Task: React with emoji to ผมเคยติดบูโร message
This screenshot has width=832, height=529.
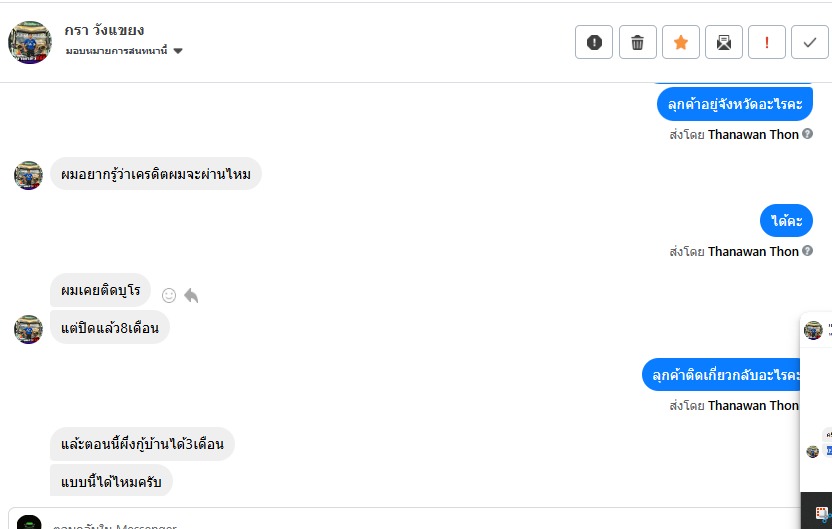Action: (169, 295)
